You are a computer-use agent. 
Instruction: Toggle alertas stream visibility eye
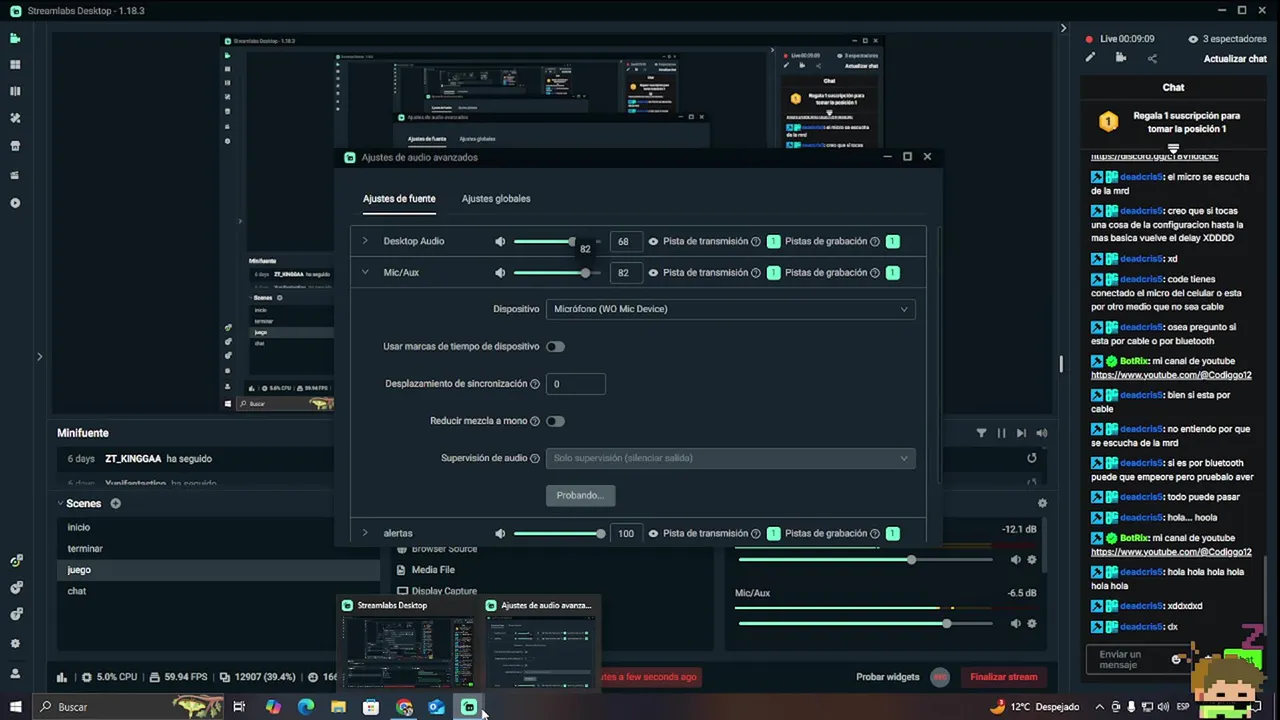point(653,534)
